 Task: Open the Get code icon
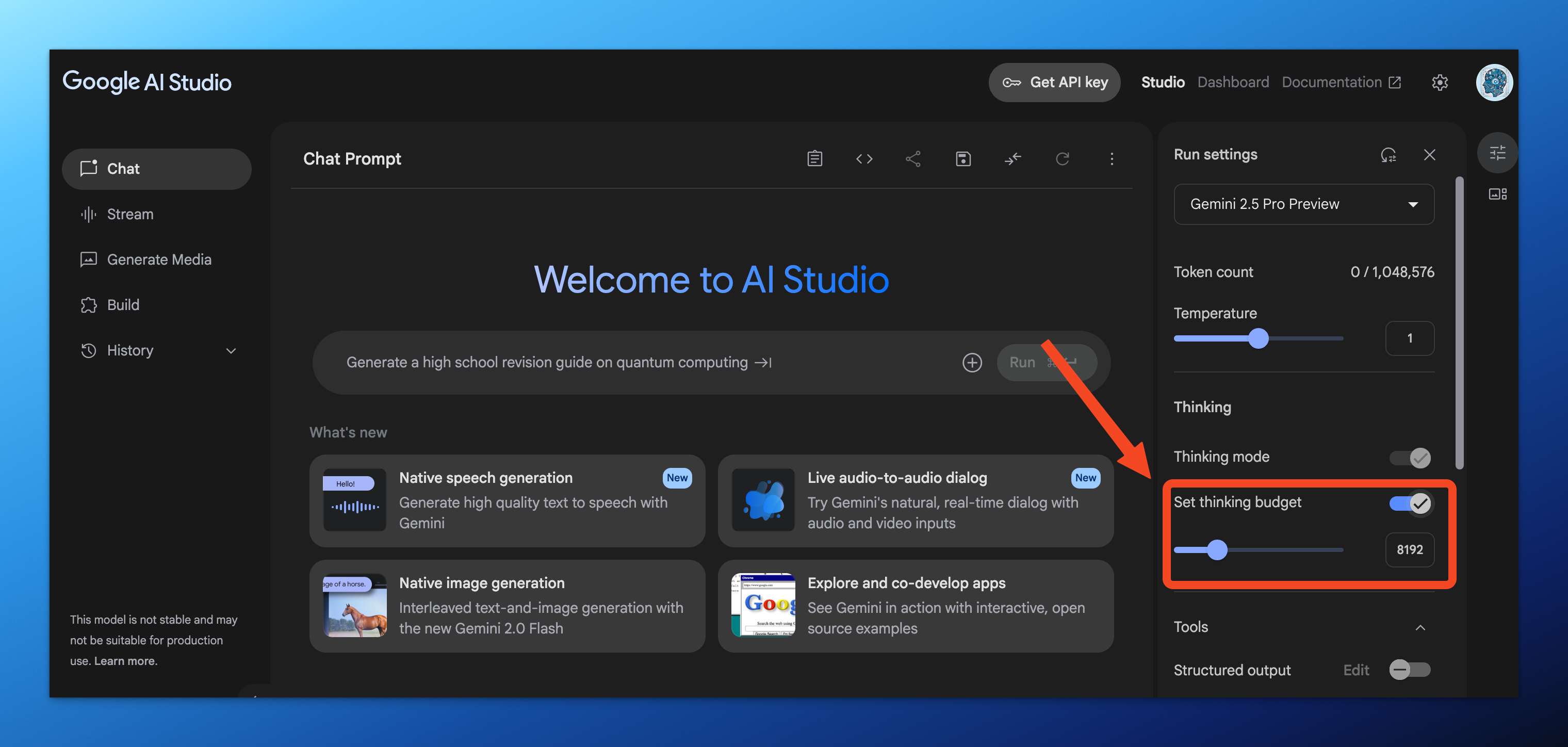point(864,159)
